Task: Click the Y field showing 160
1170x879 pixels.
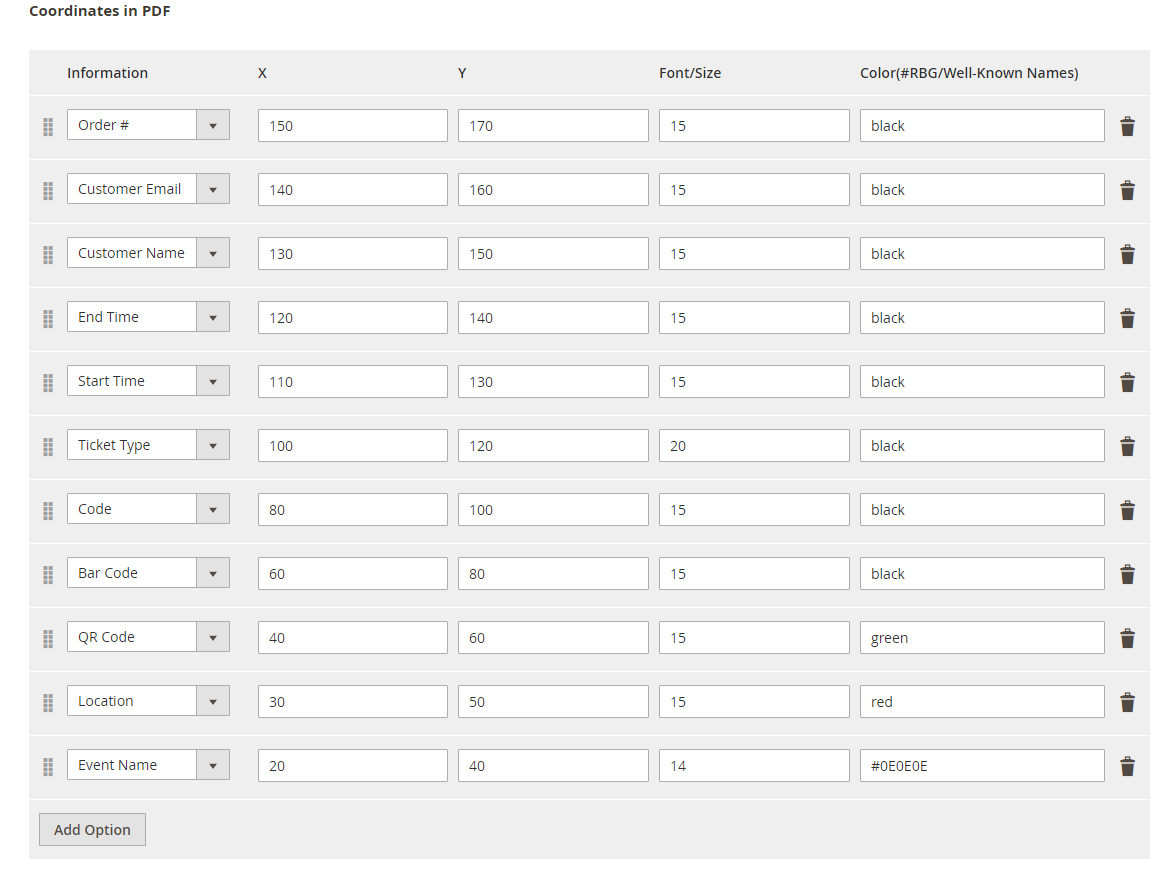Action: 553,190
